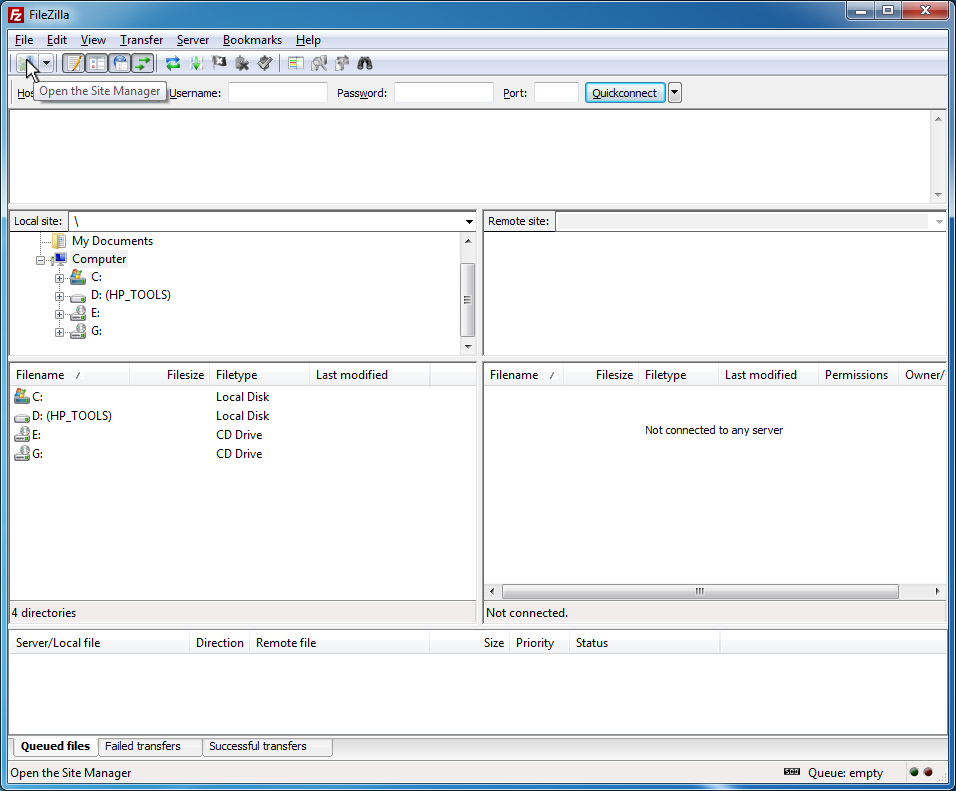956x791 pixels.
Task: Sort remote list by Permissions column
Action: (x=857, y=374)
